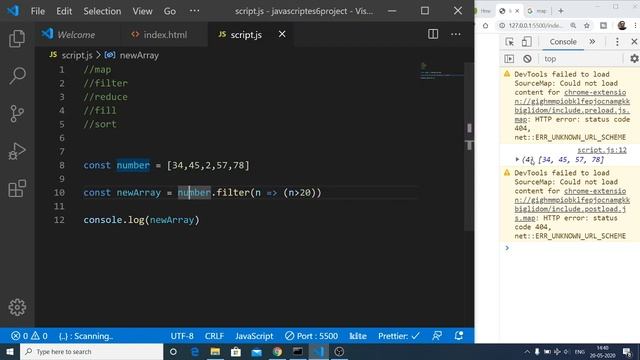This screenshot has width=640, height=360.
Task: Click the Prettier status indicator
Action: tap(398, 336)
